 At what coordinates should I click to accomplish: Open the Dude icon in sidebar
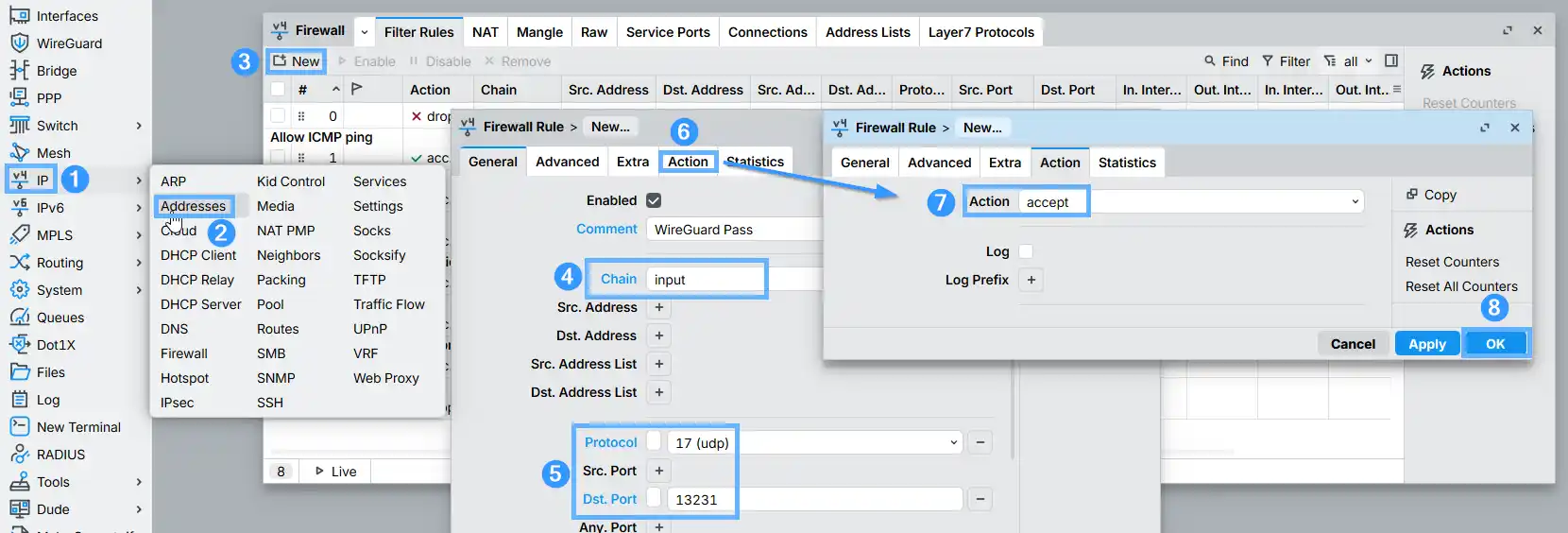pos(19,509)
